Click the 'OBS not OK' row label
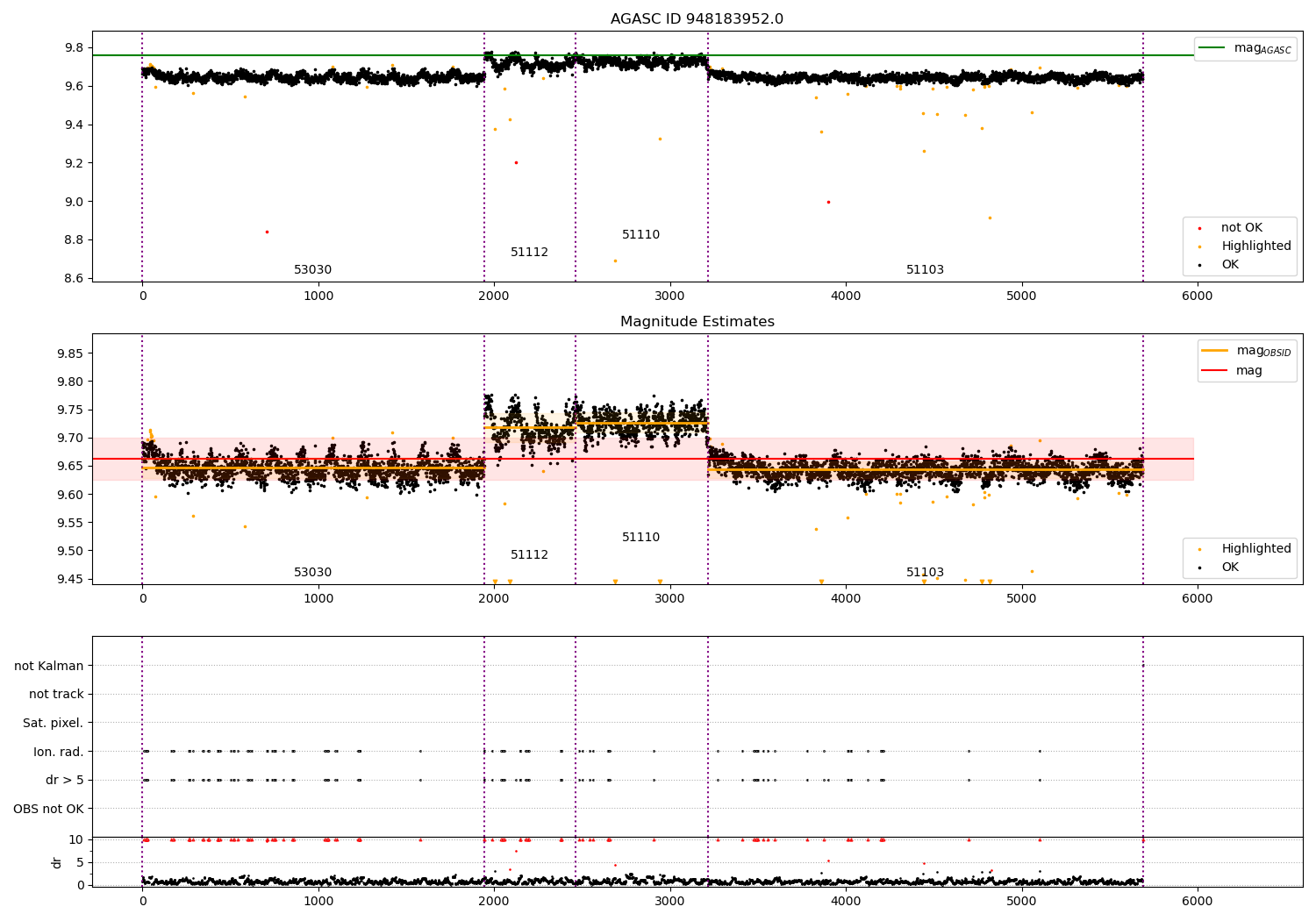This screenshot has height=921, width=1316. click(48, 809)
